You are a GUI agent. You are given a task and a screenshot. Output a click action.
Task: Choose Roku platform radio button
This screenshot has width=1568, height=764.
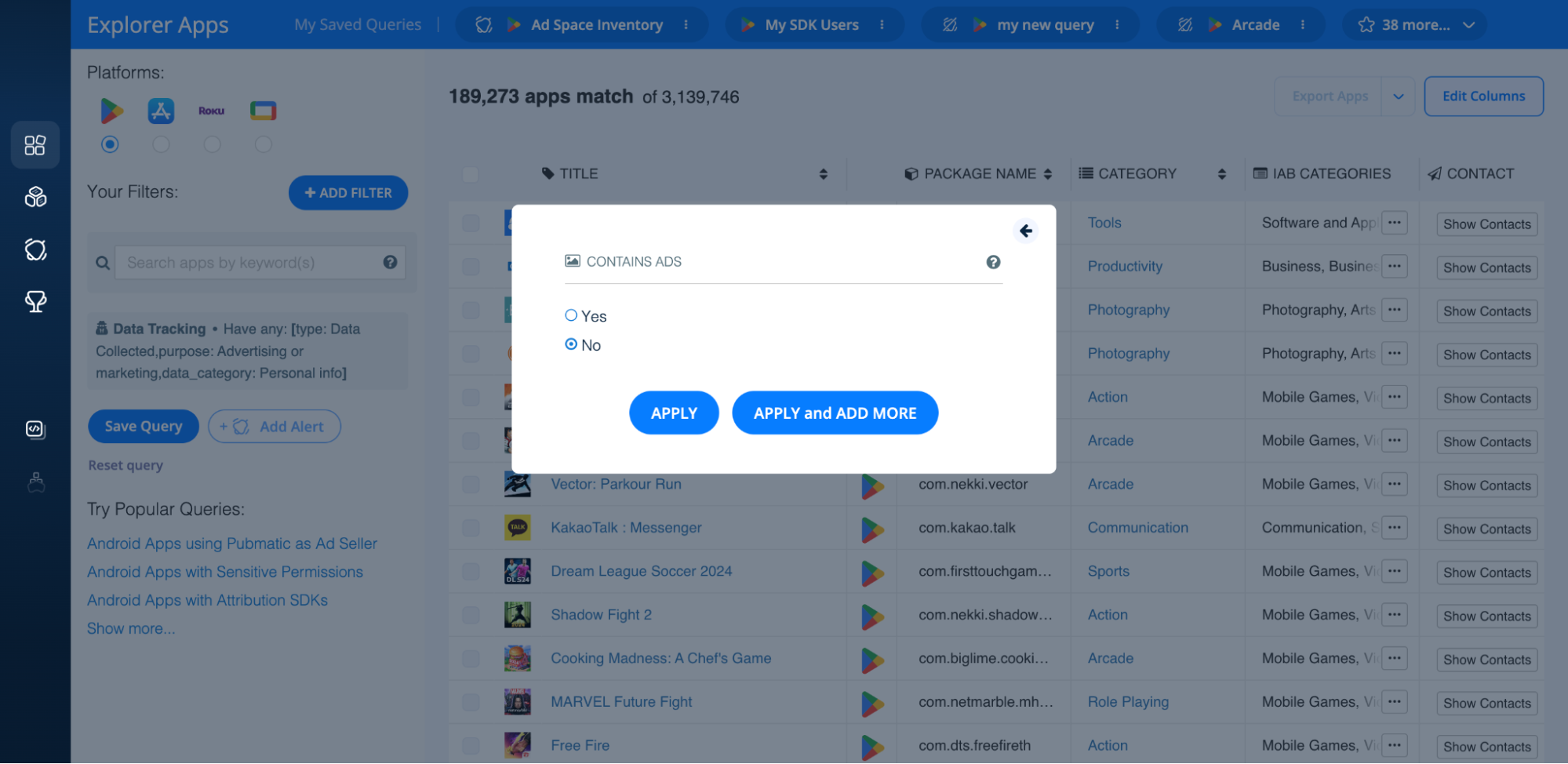point(212,144)
